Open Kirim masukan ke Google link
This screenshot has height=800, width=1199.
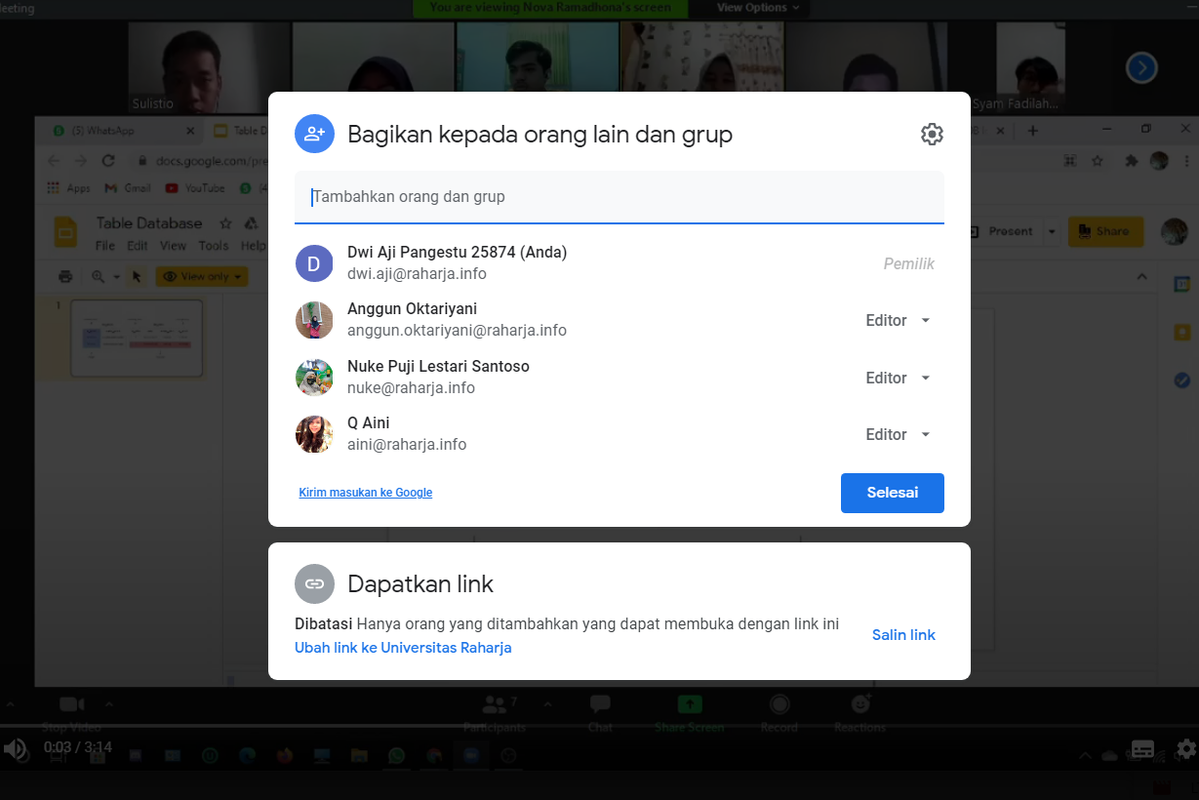click(366, 493)
